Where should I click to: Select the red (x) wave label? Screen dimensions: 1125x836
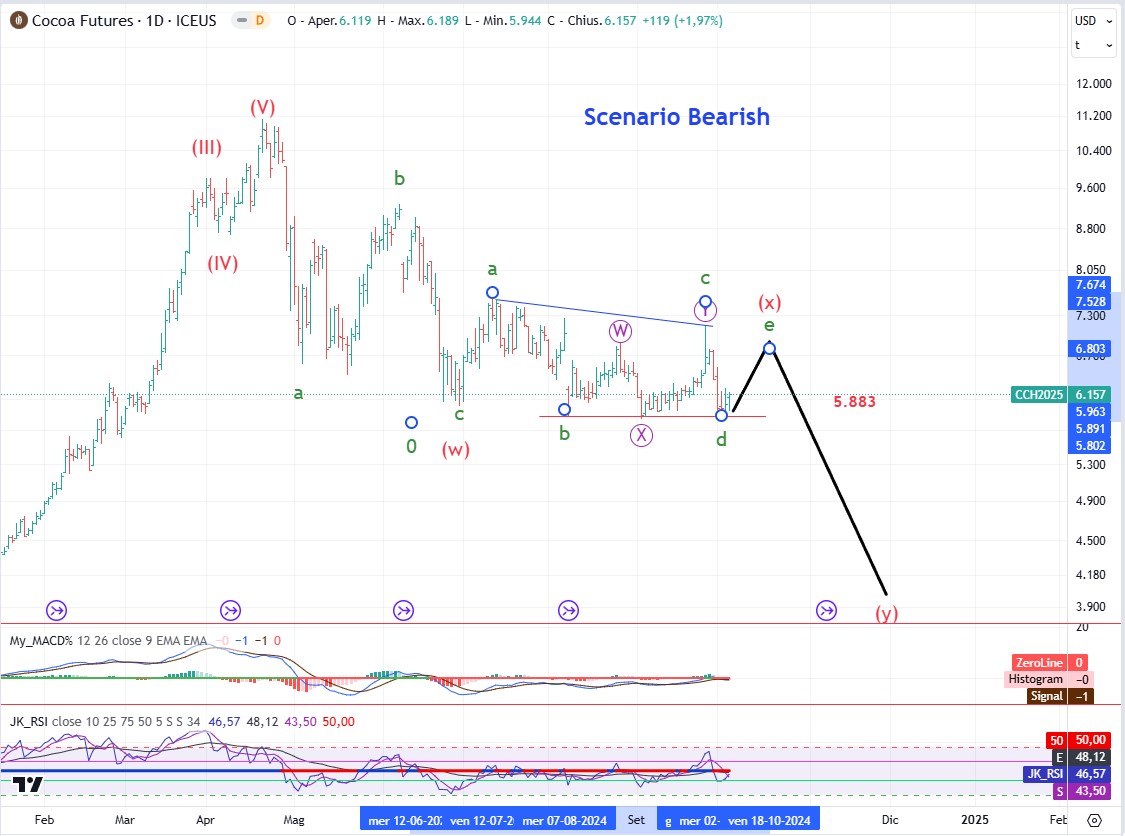770,302
